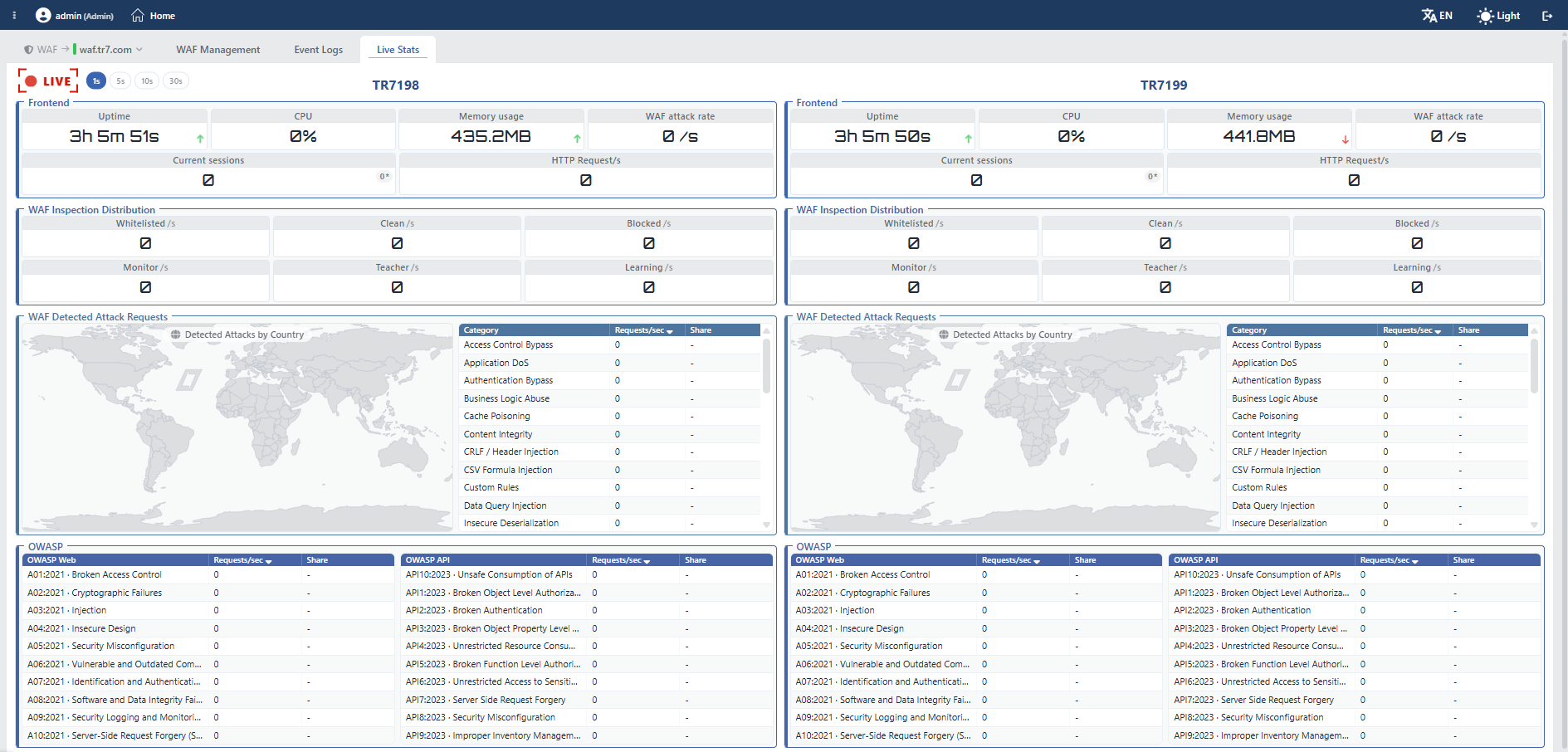Click the TR7198 category table scrollbar

[x=766, y=366]
